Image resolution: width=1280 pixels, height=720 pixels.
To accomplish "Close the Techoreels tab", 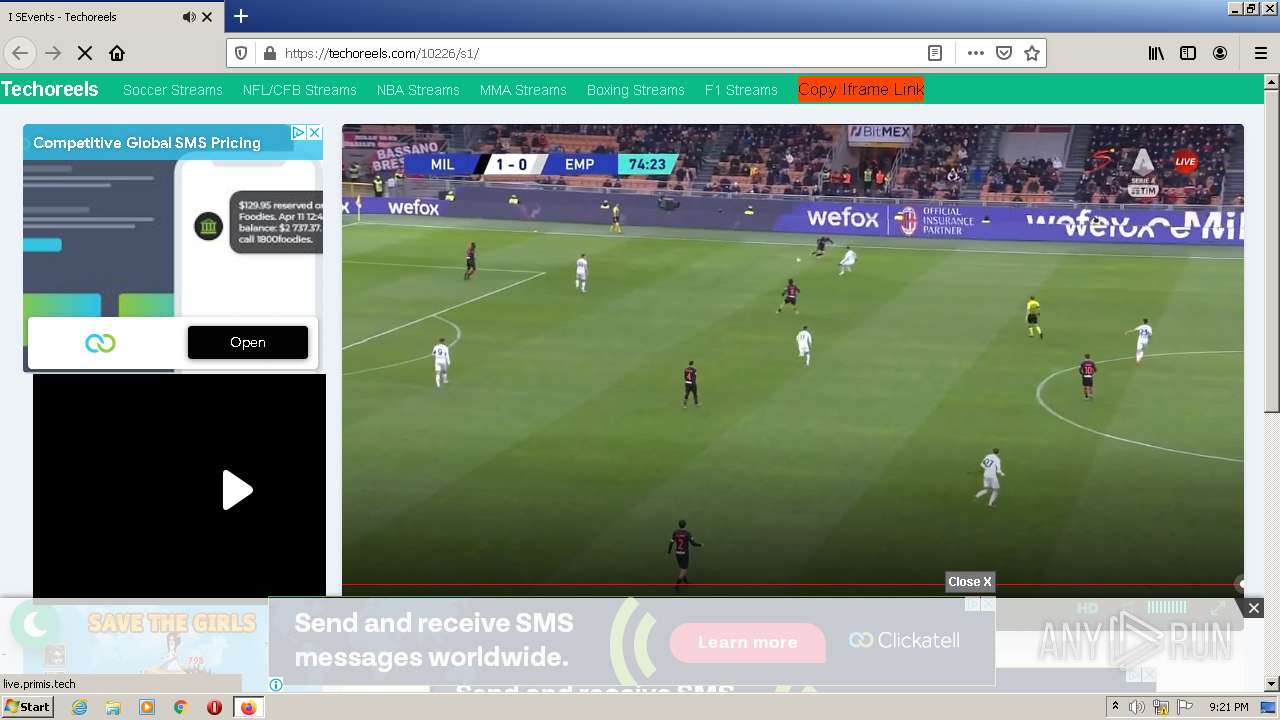I will click(207, 17).
